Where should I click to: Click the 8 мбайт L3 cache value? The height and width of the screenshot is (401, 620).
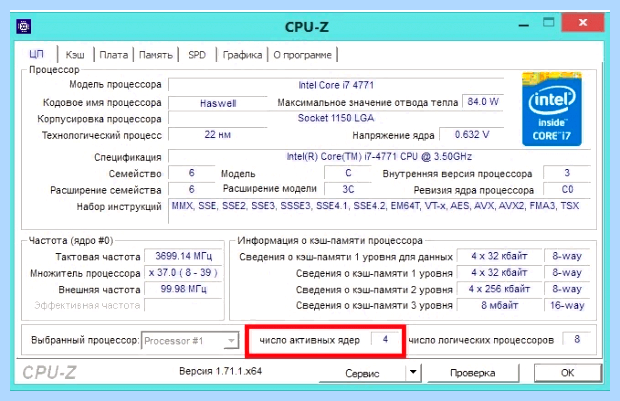point(499,305)
